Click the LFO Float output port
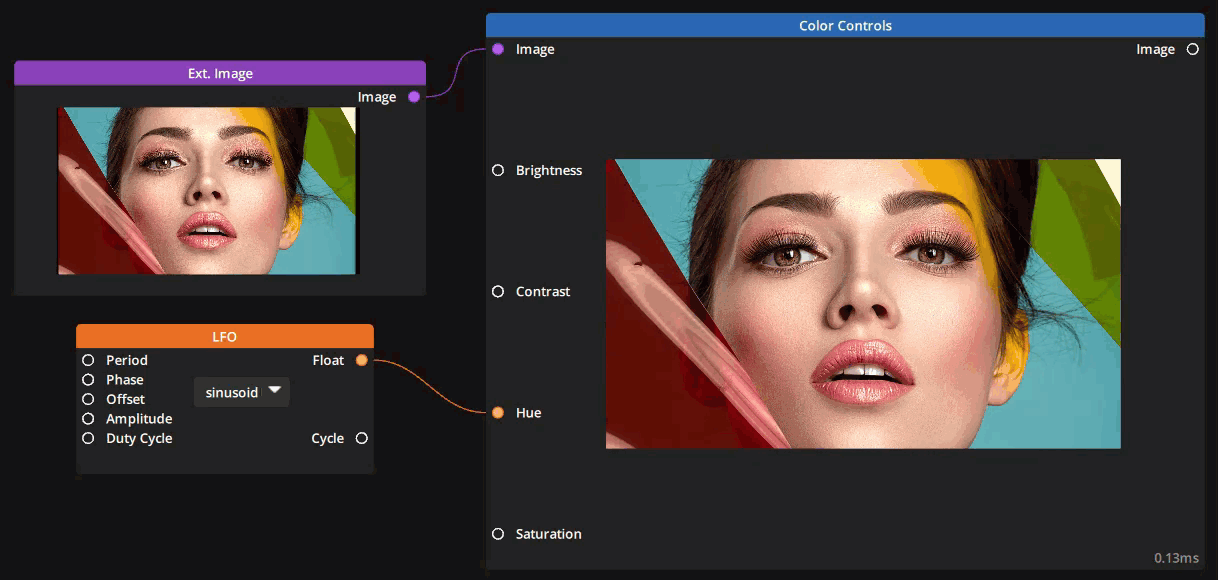Screen dimensions: 1218x580 [x=362, y=360]
